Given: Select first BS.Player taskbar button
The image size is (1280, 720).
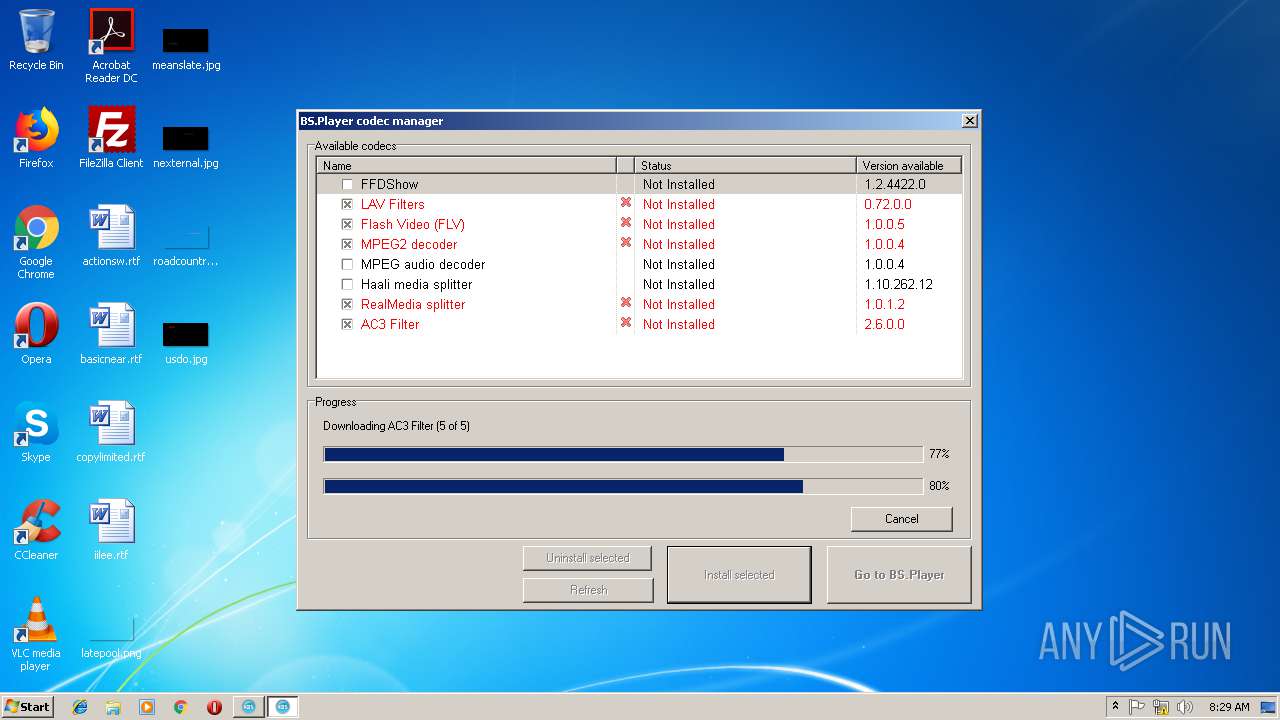Looking at the screenshot, I should coord(249,707).
